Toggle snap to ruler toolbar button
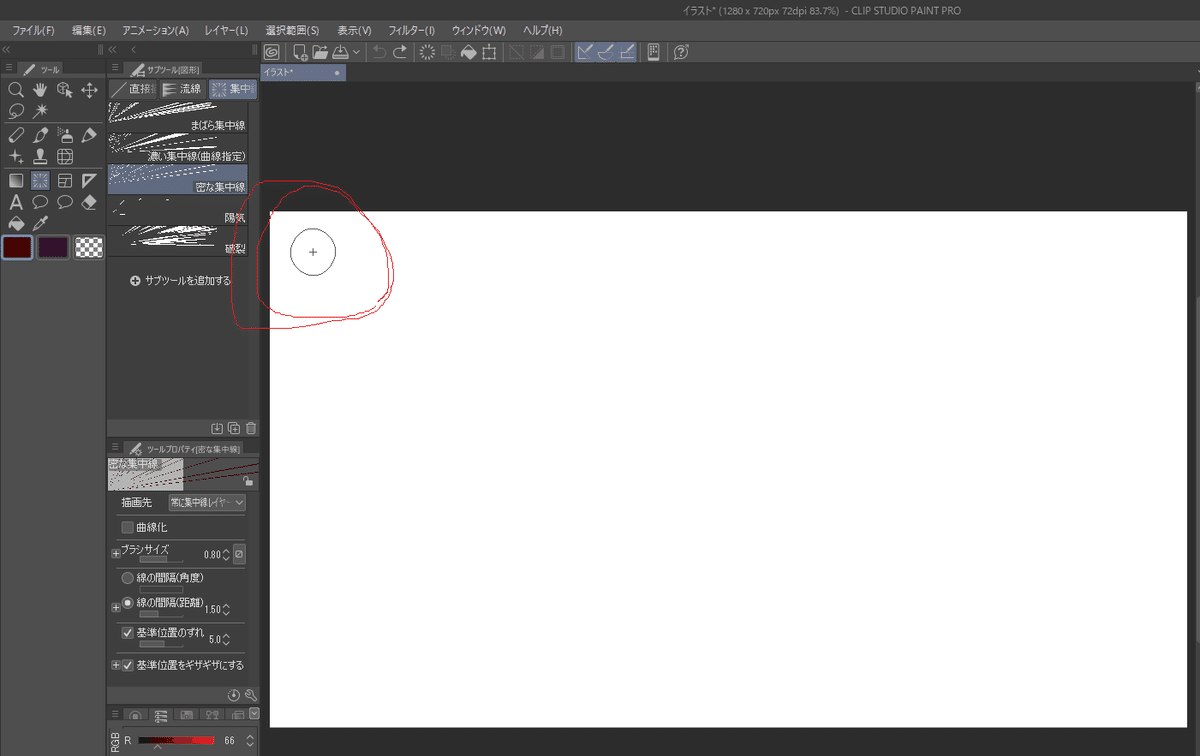1200x756 pixels. click(x=586, y=52)
